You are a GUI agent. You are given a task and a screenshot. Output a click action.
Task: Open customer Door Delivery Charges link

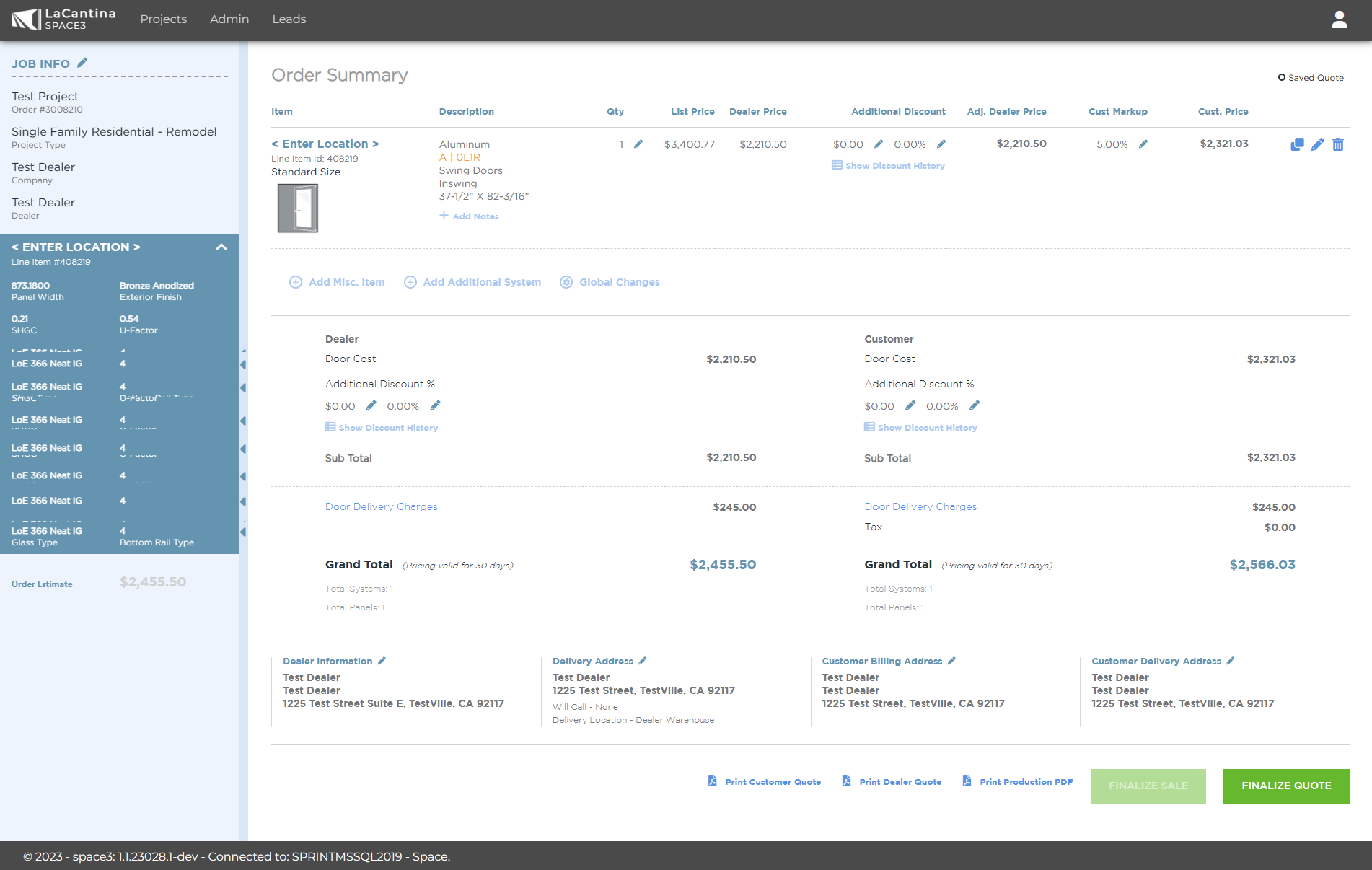pyautogui.click(x=920, y=506)
